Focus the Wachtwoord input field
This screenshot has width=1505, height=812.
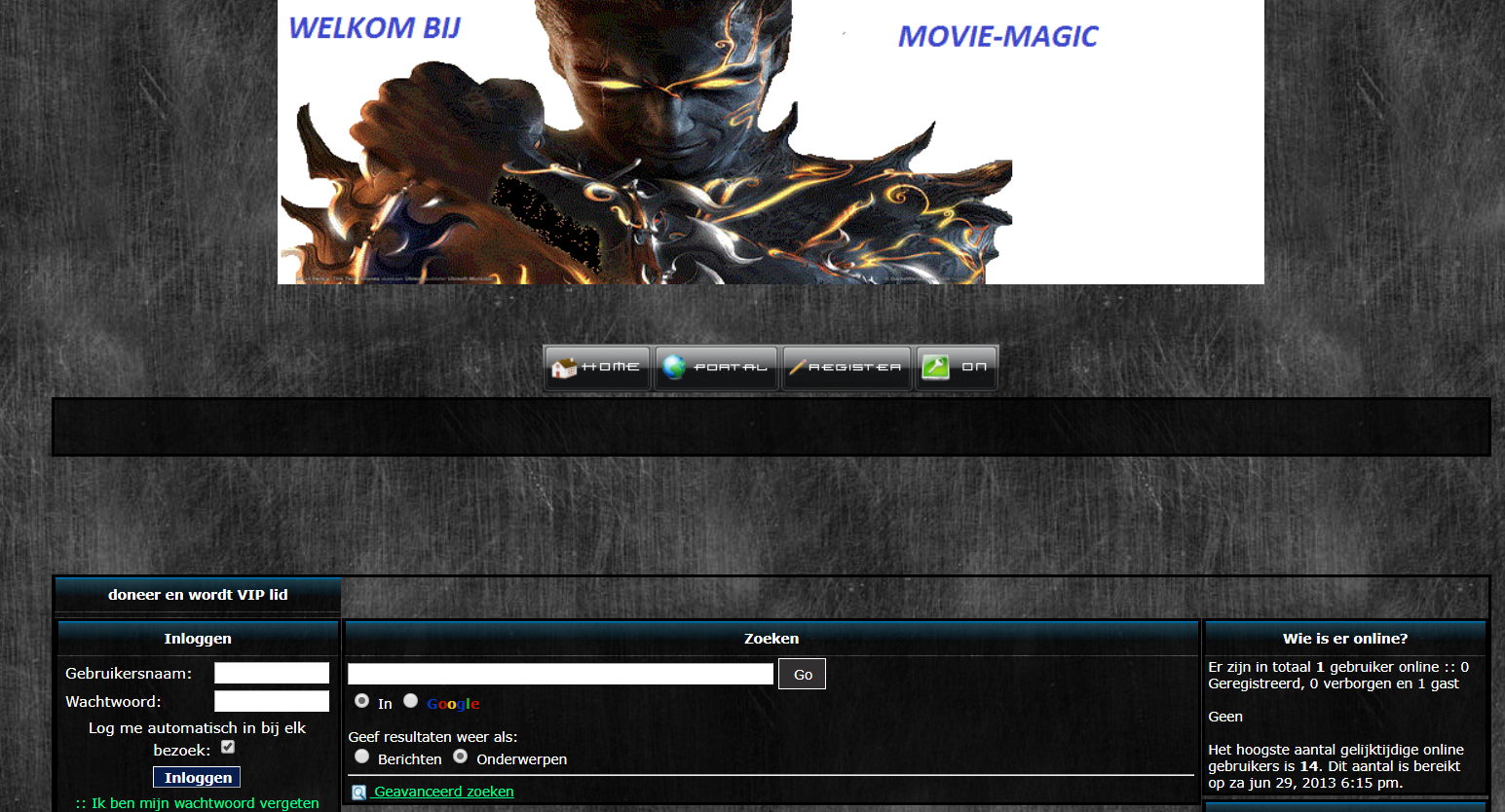tap(272, 701)
